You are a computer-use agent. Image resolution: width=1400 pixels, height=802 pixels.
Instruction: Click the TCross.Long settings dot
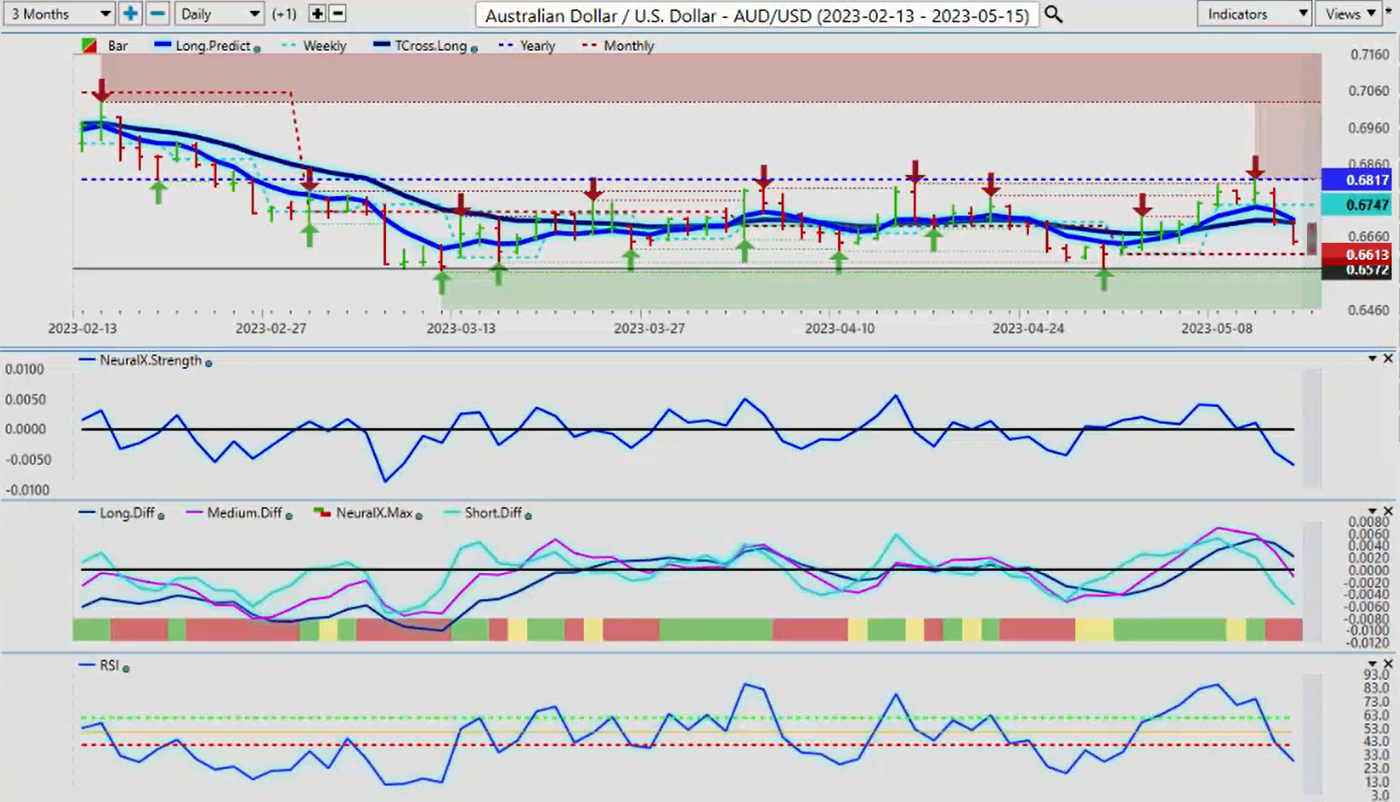tap(473, 48)
